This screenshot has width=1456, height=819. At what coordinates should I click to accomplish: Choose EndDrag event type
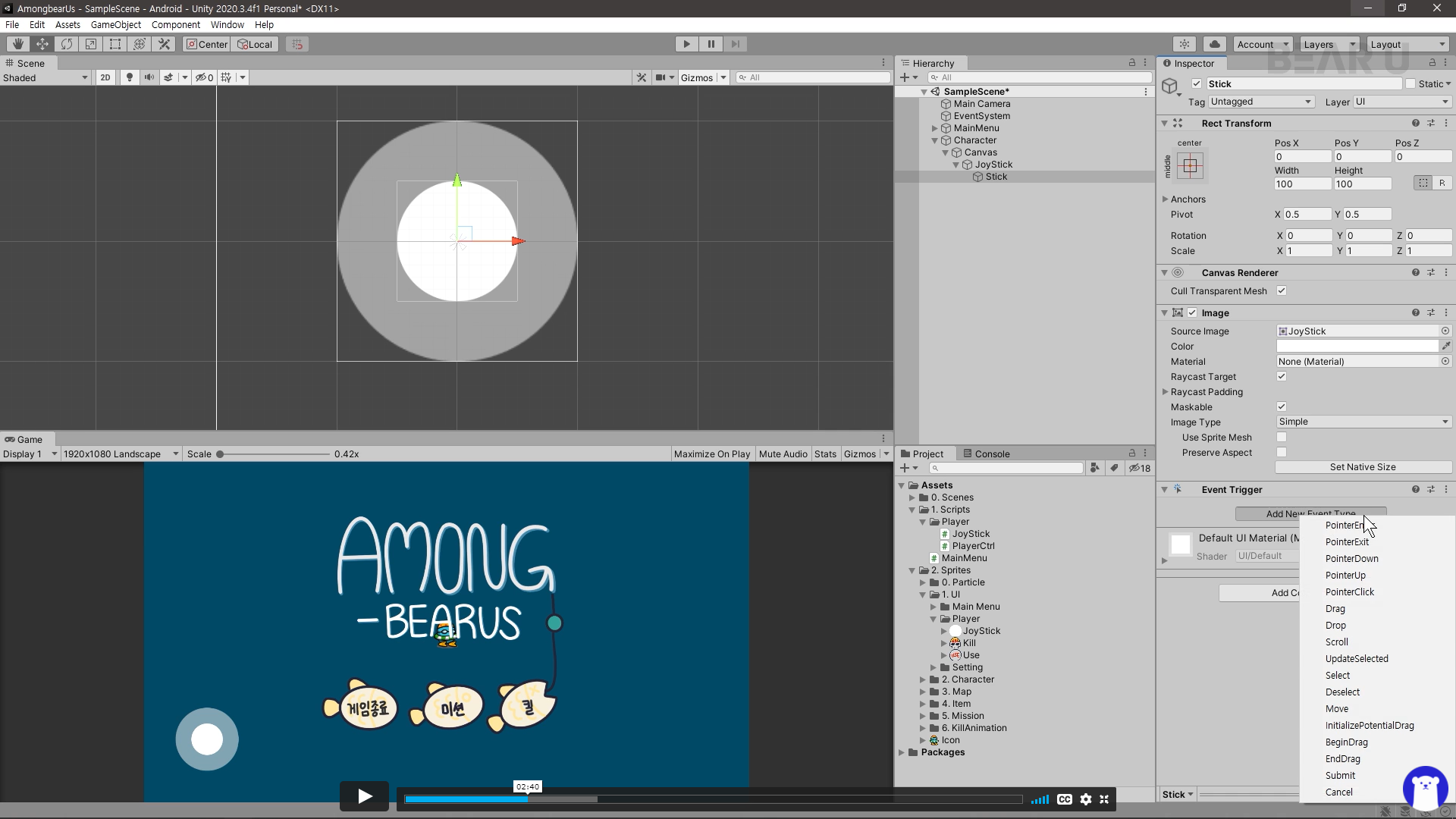[x=1342, y=758]
